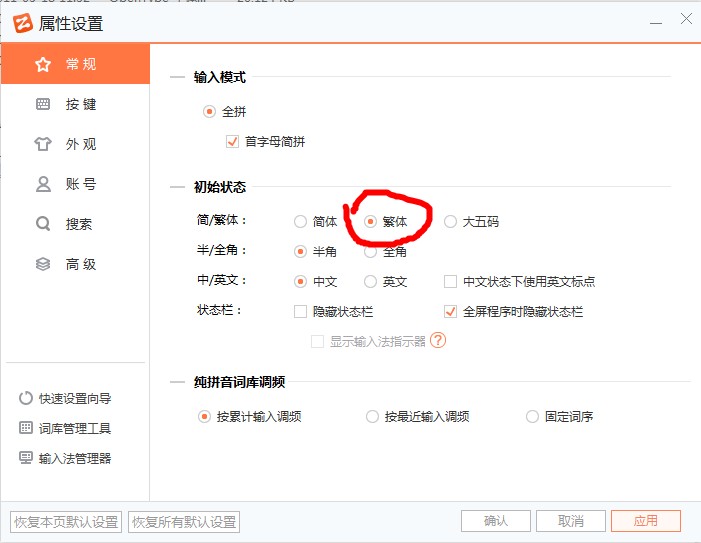Select 按最近输入调频 radio option
701x543 pixels.
tap(372, 417)
